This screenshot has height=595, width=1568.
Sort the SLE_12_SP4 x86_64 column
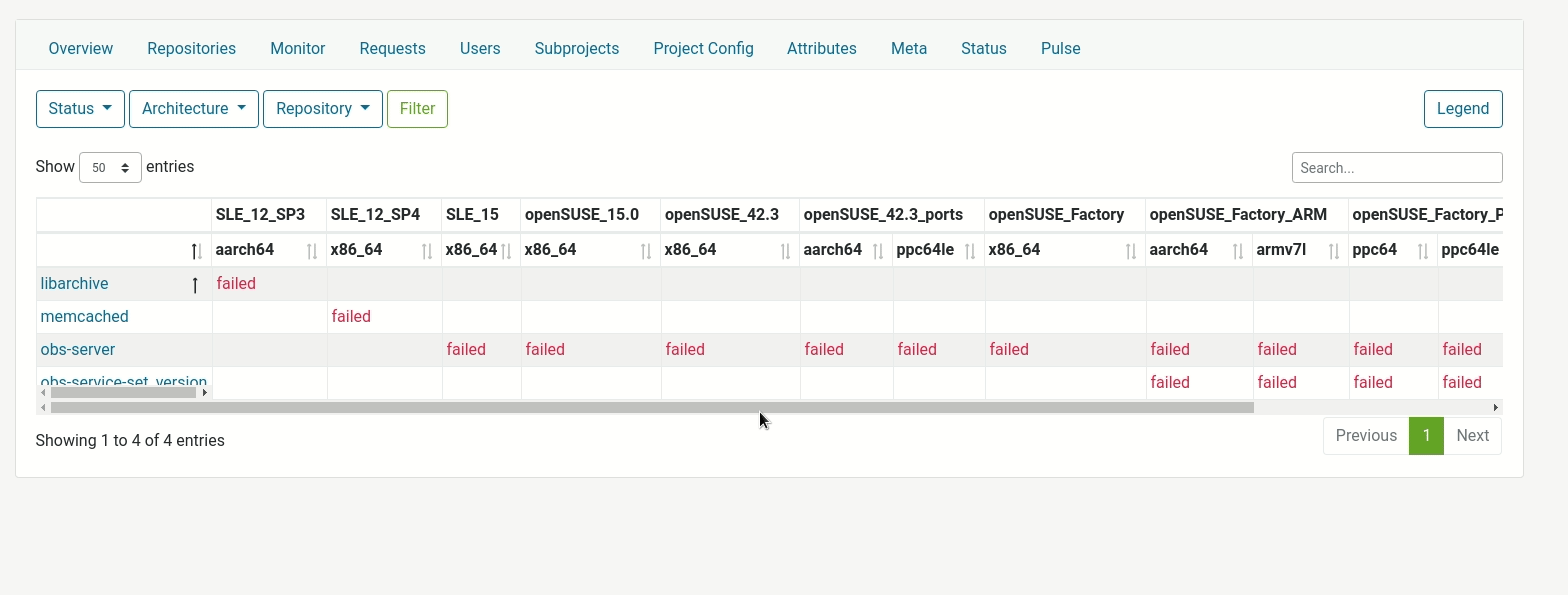coord(427,251)
